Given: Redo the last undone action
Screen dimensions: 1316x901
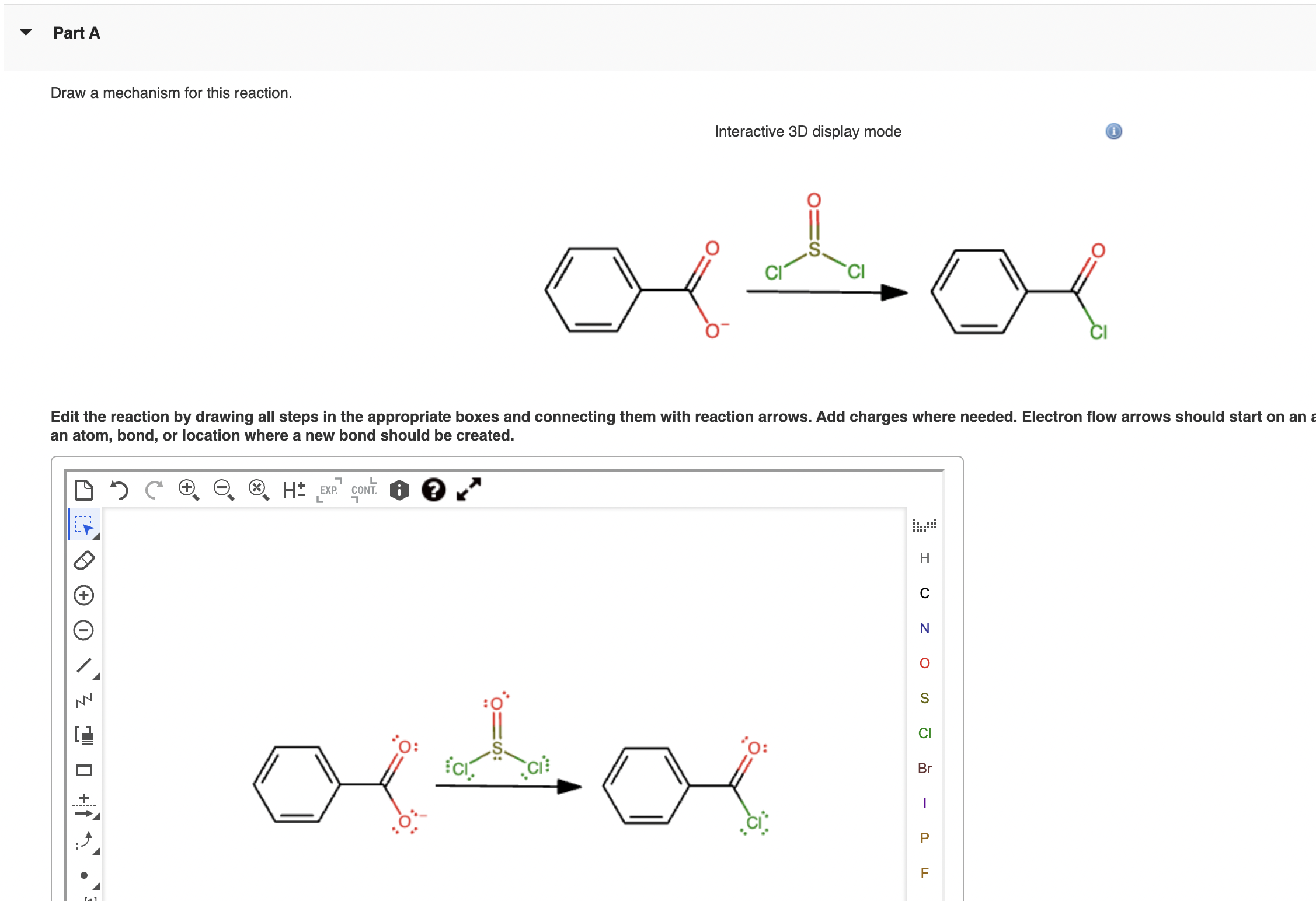Looking at the screenshot, I should [x=154, y=490].
